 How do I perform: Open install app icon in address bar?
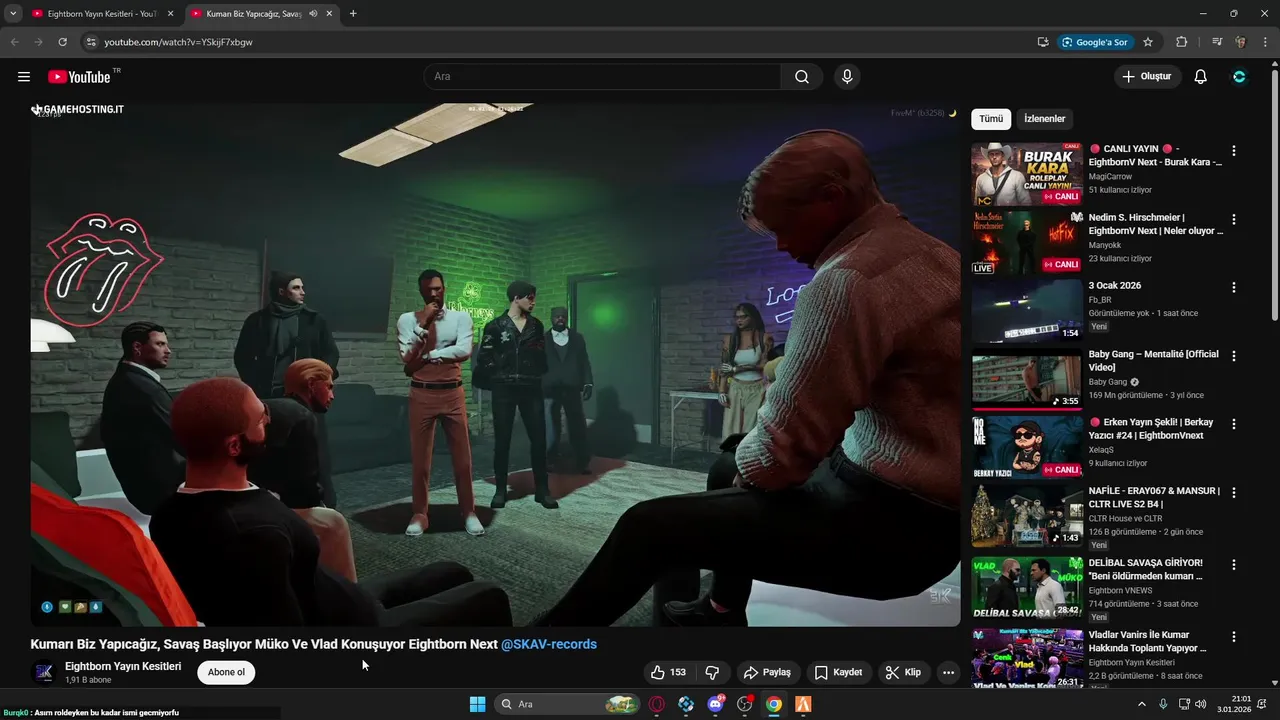tap(1043, 42)
